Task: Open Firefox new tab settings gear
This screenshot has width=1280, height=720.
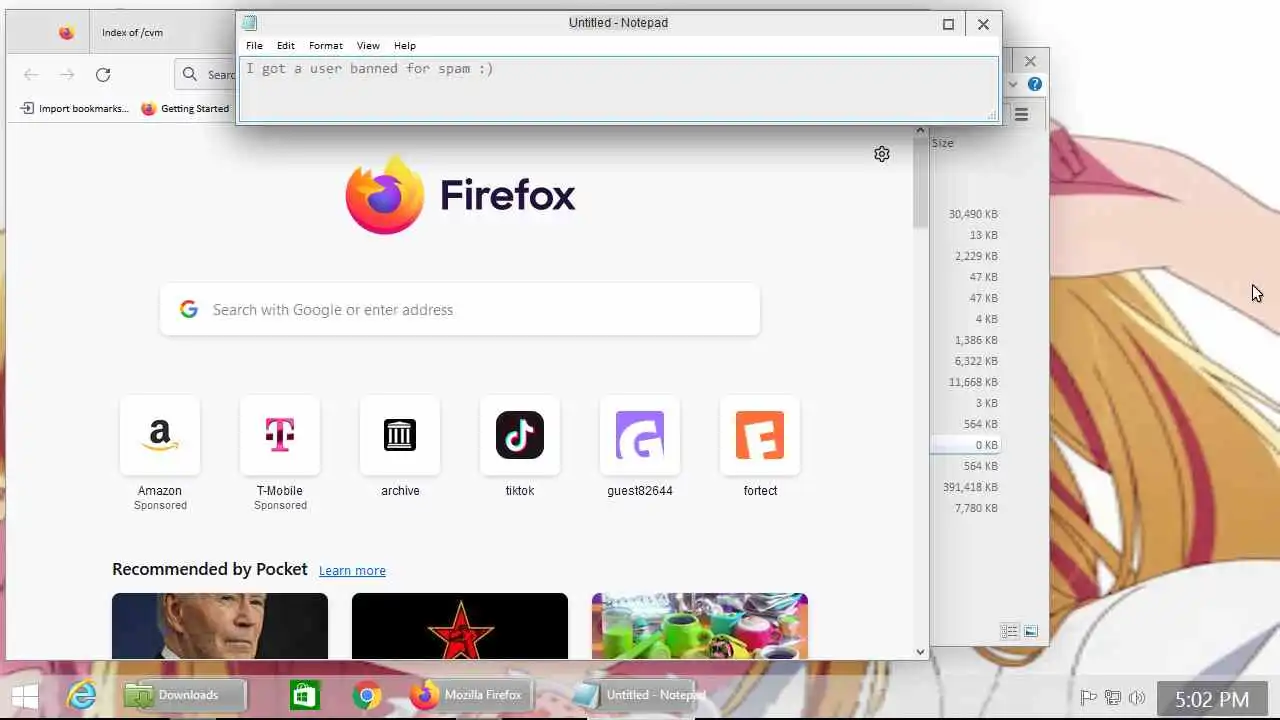Action: (x=881, y=154)
